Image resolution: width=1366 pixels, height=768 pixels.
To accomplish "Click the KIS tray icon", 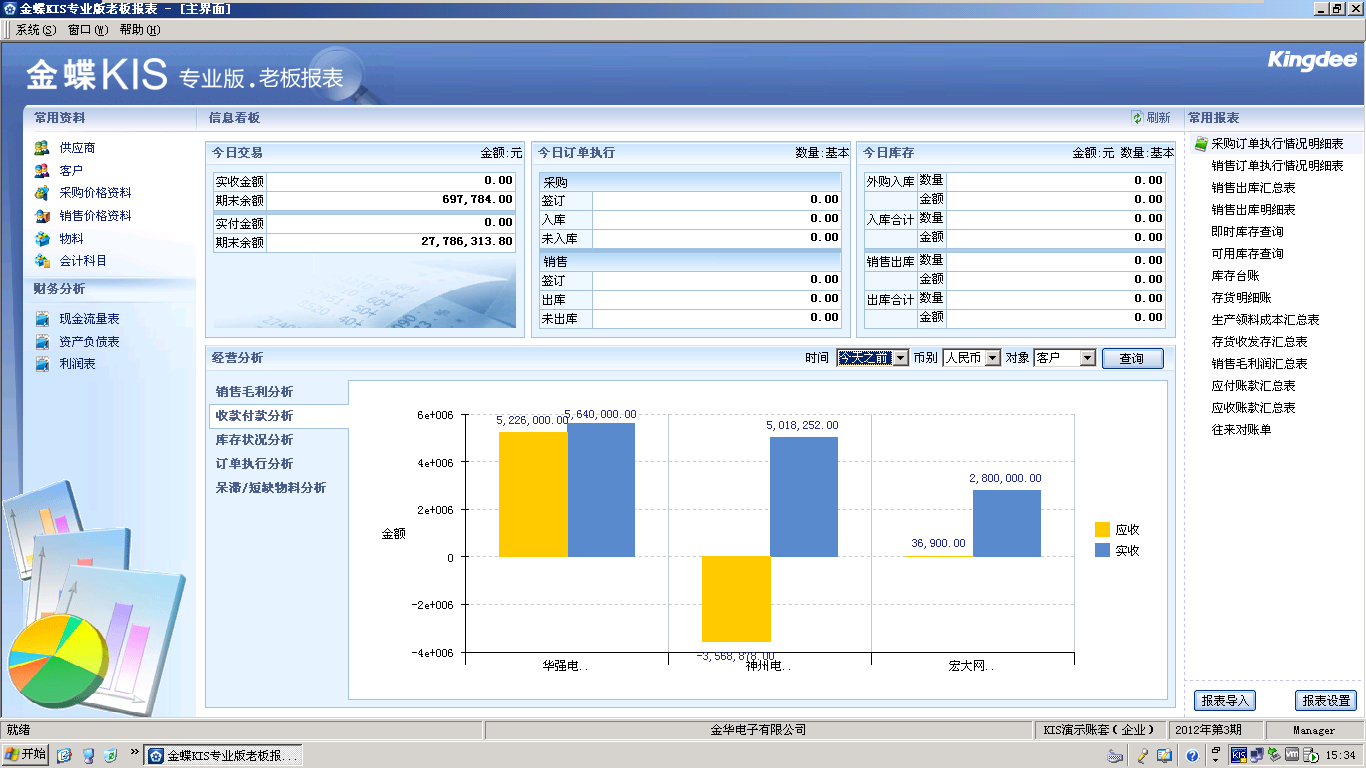I will [1239, 755].
